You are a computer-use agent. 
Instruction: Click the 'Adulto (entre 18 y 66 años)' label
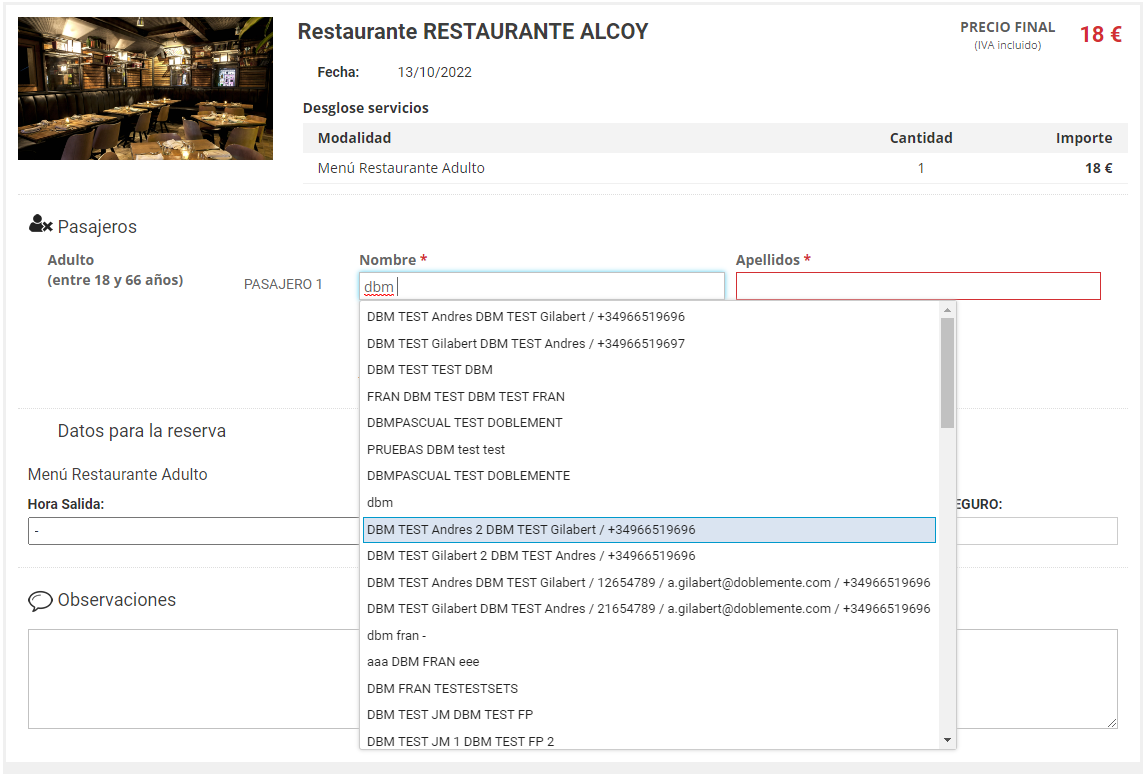[115, 270]
